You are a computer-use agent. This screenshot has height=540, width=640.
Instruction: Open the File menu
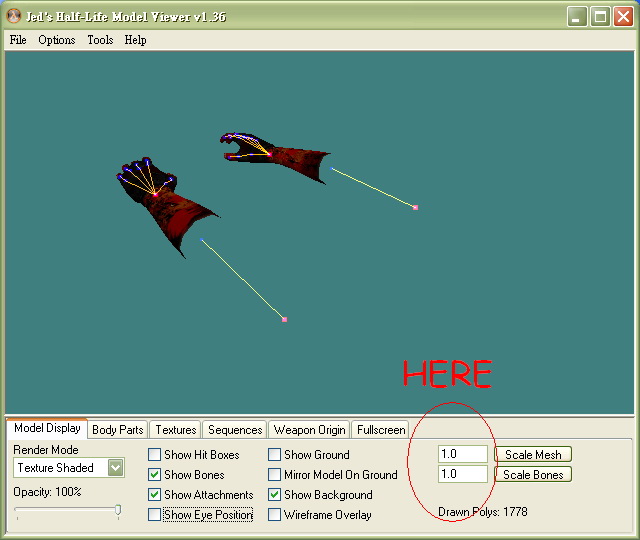18,40
